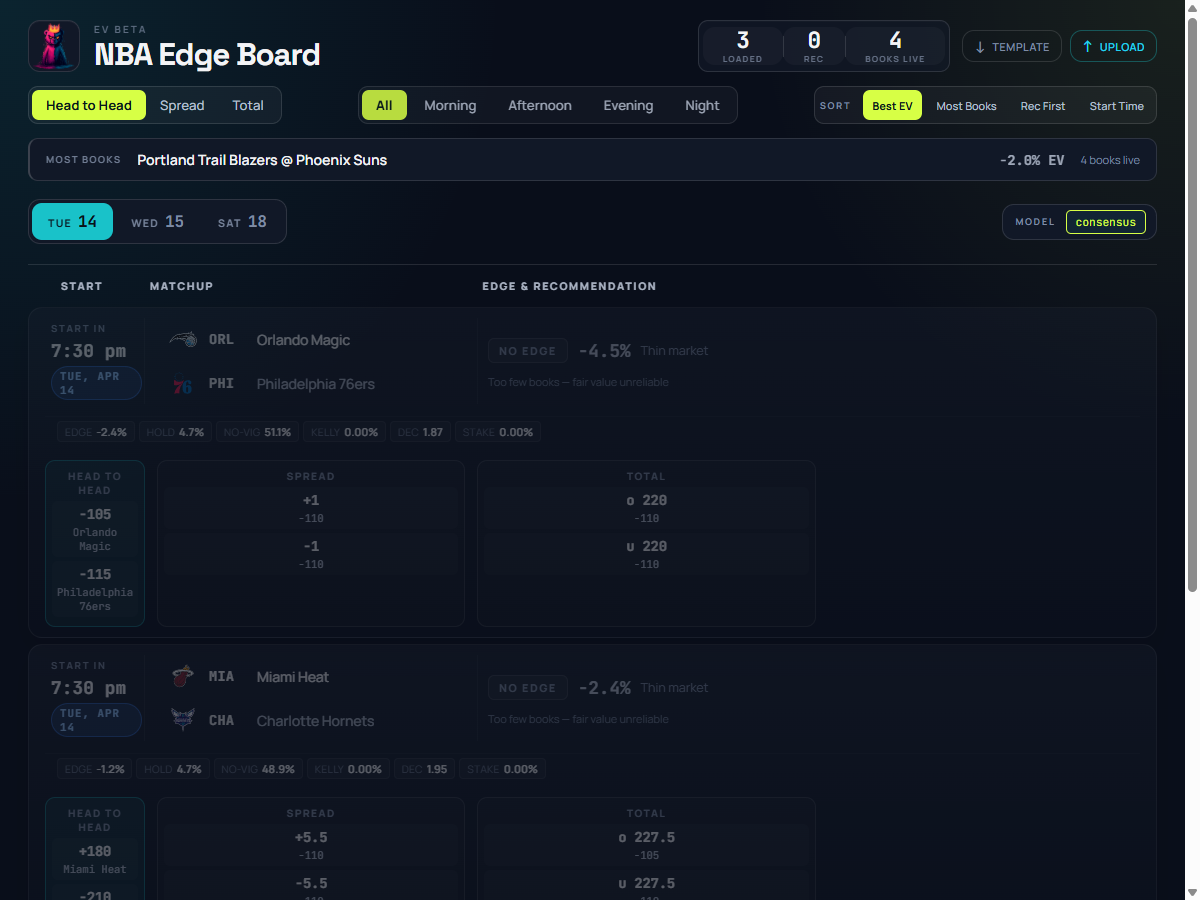Click the Charlotte Hornets team logo

183,721
